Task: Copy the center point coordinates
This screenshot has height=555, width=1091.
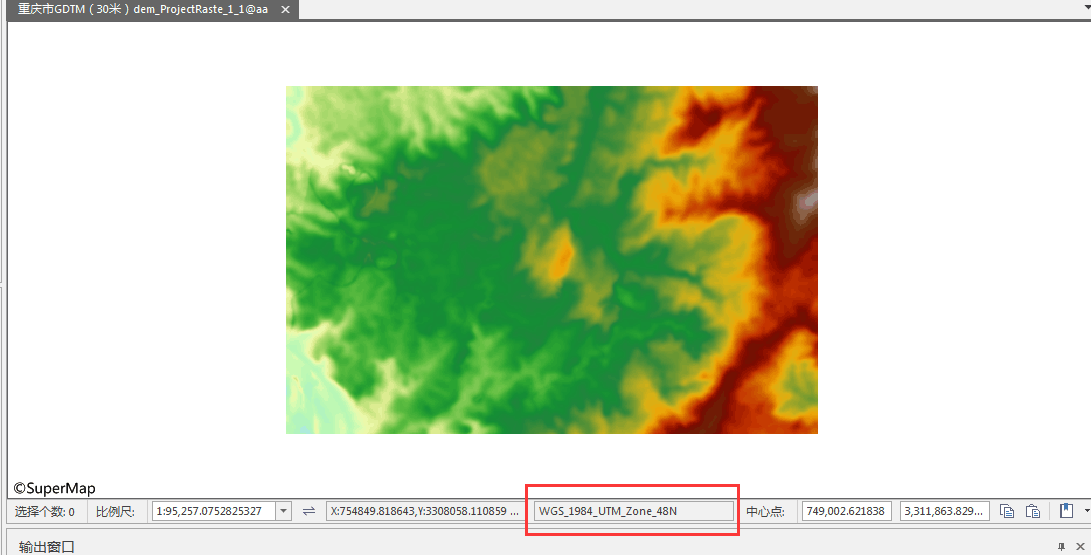Action: (x=1007, y=511)
